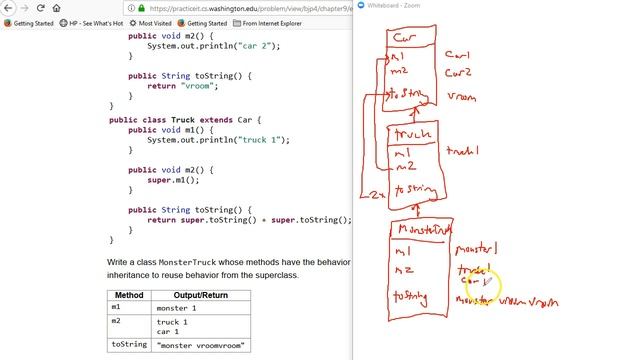Click the Method table header

(x=129, y=295)
